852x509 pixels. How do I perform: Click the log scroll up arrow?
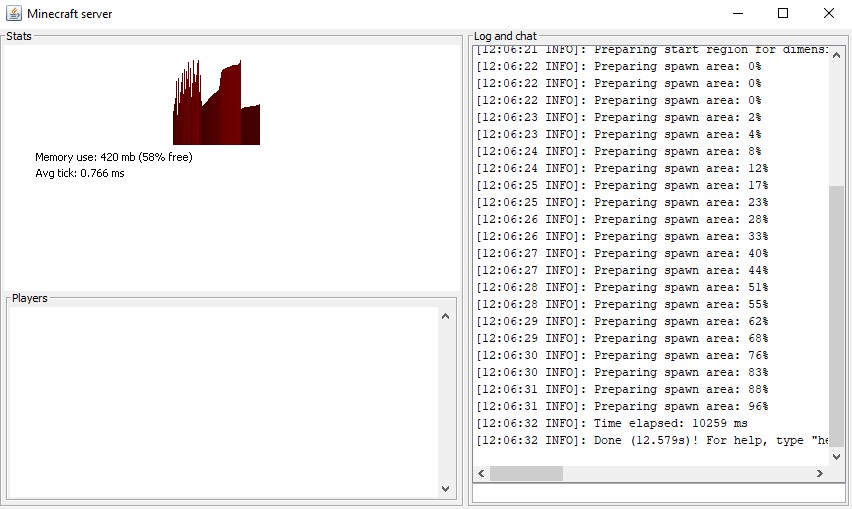click(836, 55)
